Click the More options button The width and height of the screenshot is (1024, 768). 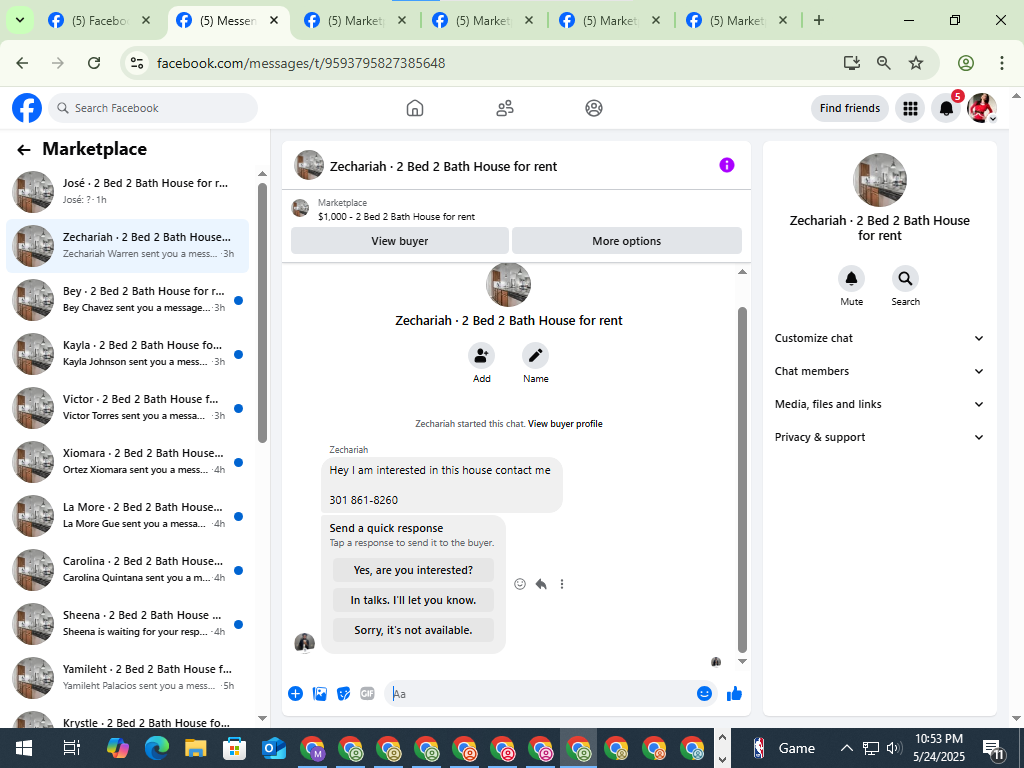(x=627, y=241)
